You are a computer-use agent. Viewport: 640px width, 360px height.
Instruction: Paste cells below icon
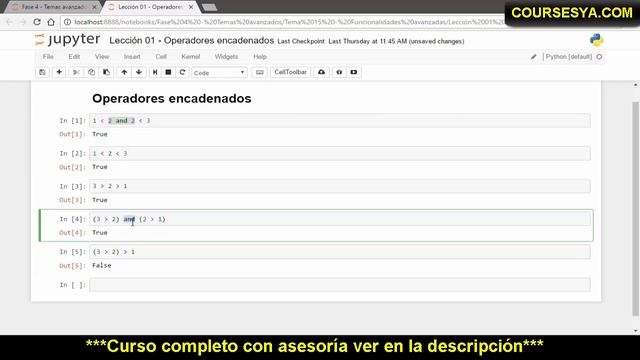107,72
